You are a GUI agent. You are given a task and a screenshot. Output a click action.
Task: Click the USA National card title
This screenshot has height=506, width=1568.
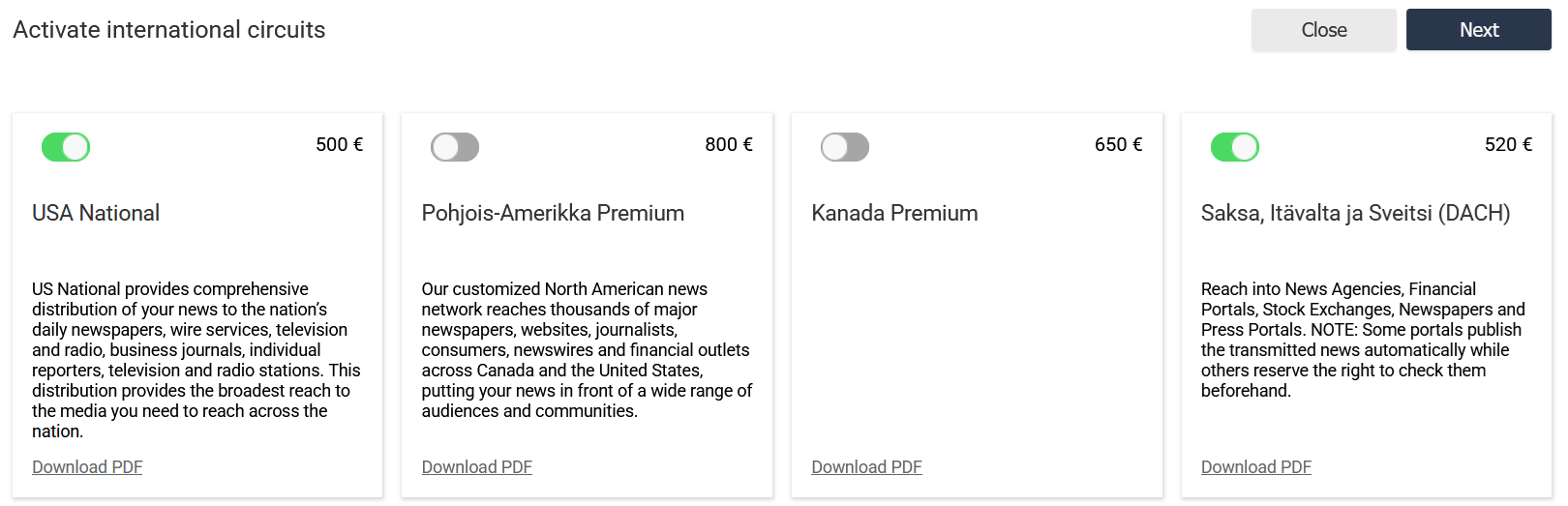tap(96, 213)
